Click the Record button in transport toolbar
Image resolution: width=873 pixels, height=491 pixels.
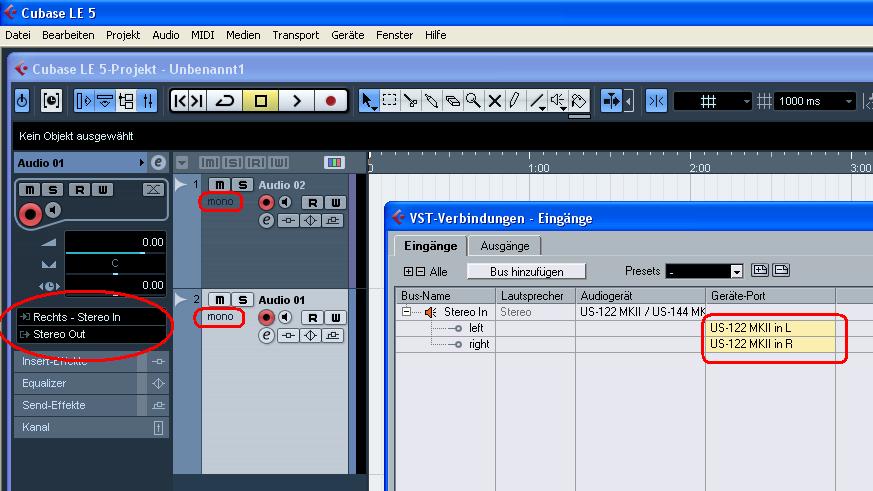click(331, 101)
